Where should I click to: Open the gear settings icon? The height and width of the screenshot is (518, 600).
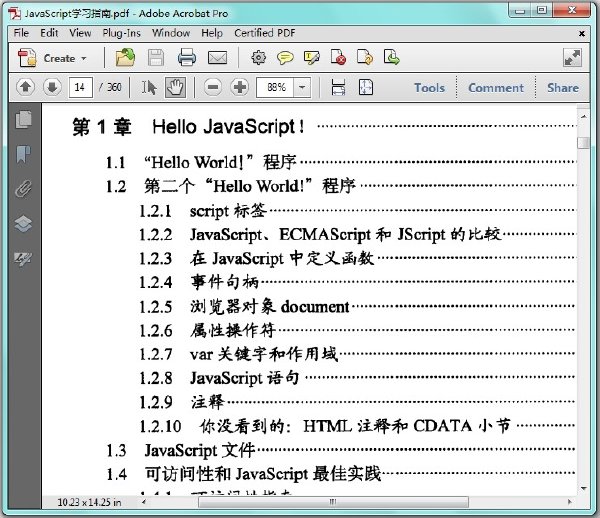click(x=259, y=58)
